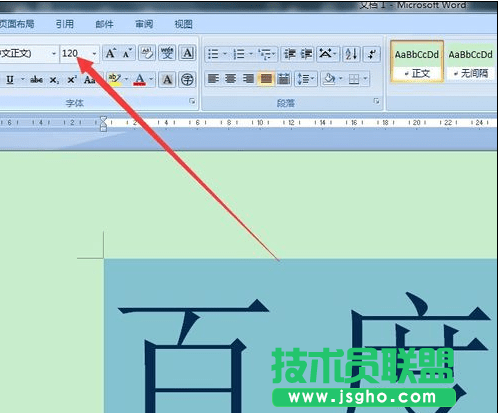
Task: Click the Decrease Indent icon
Action: coord(290,54)
